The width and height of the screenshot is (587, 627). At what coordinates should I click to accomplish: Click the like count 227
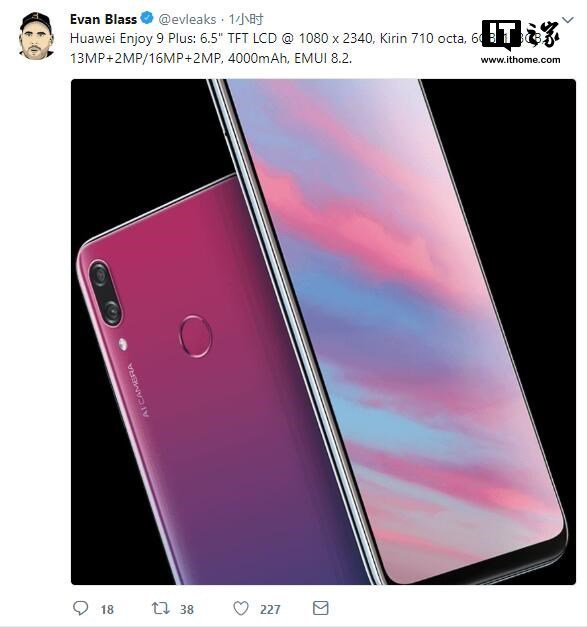coord(270,609)
